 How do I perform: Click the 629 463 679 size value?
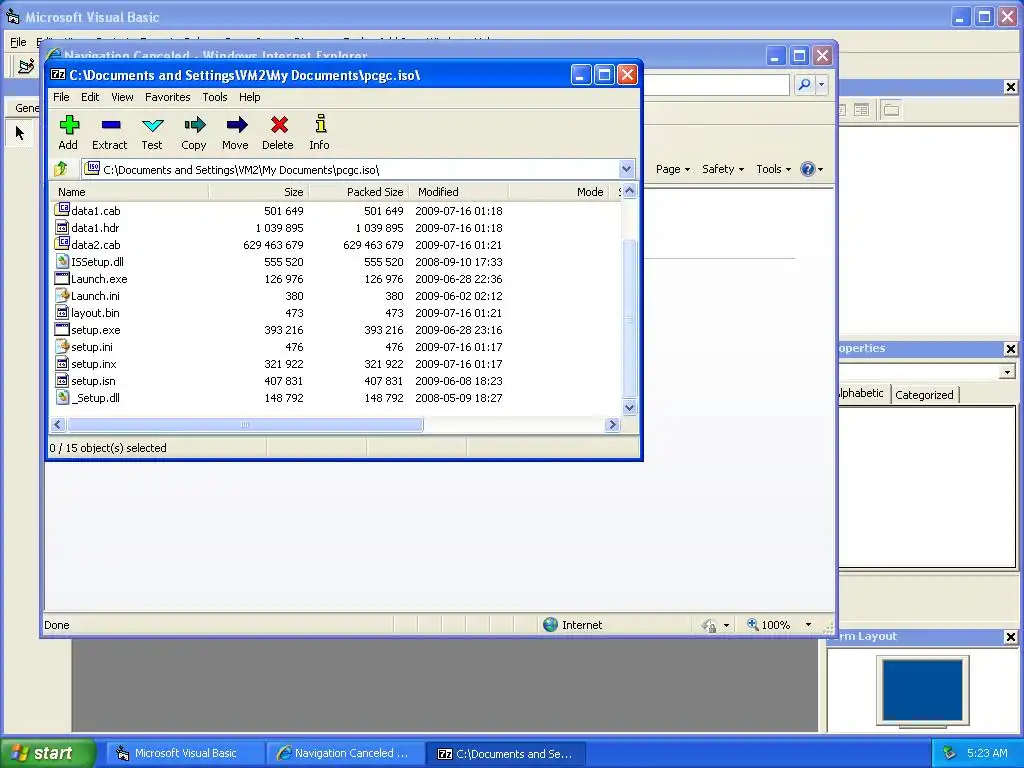click(273, 245)
